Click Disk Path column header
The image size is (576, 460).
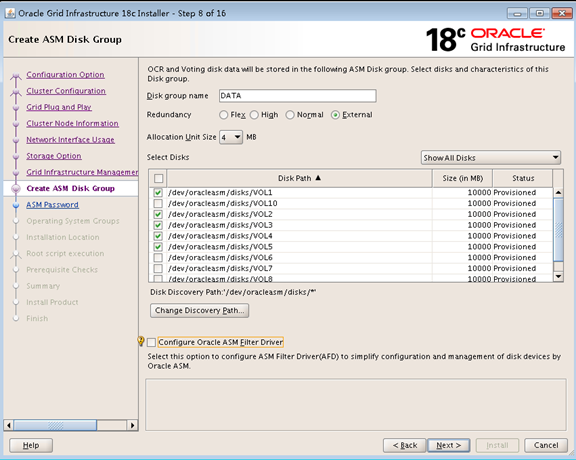click(299, 178)
